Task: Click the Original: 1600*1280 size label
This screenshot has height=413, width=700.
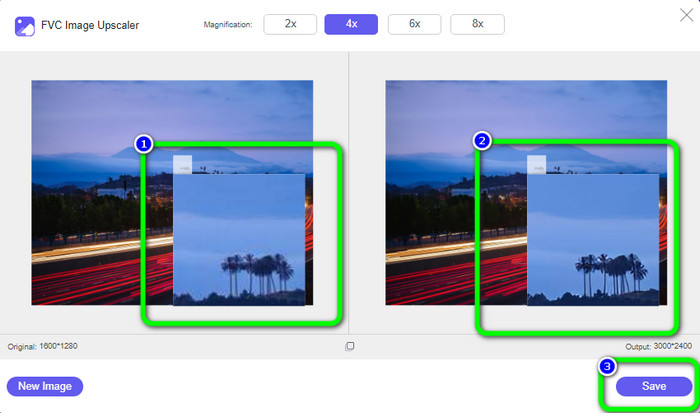Action: (x=42, y=346)
